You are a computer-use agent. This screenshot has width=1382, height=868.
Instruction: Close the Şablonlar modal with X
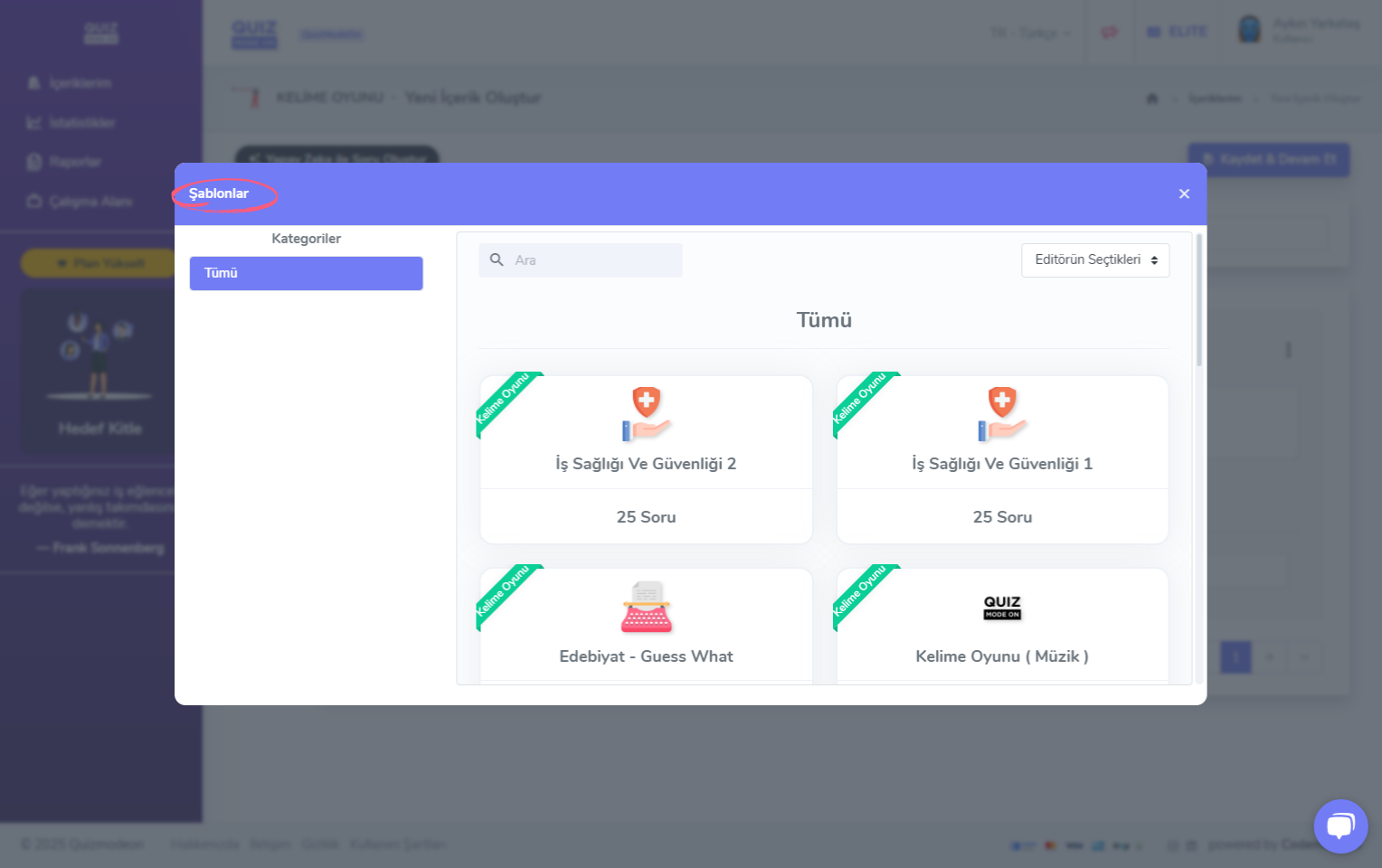[1184, 193]
